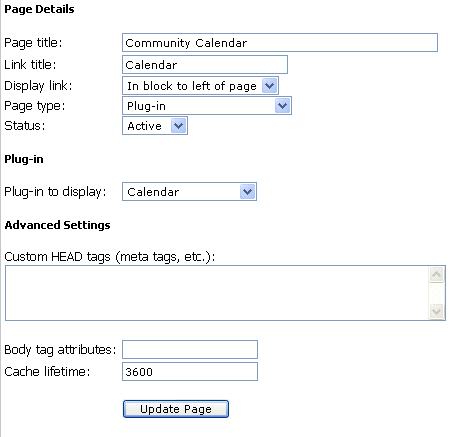Open the Status dropdown showing Active
The image size is (456, 437).
[x=155, y=126]
